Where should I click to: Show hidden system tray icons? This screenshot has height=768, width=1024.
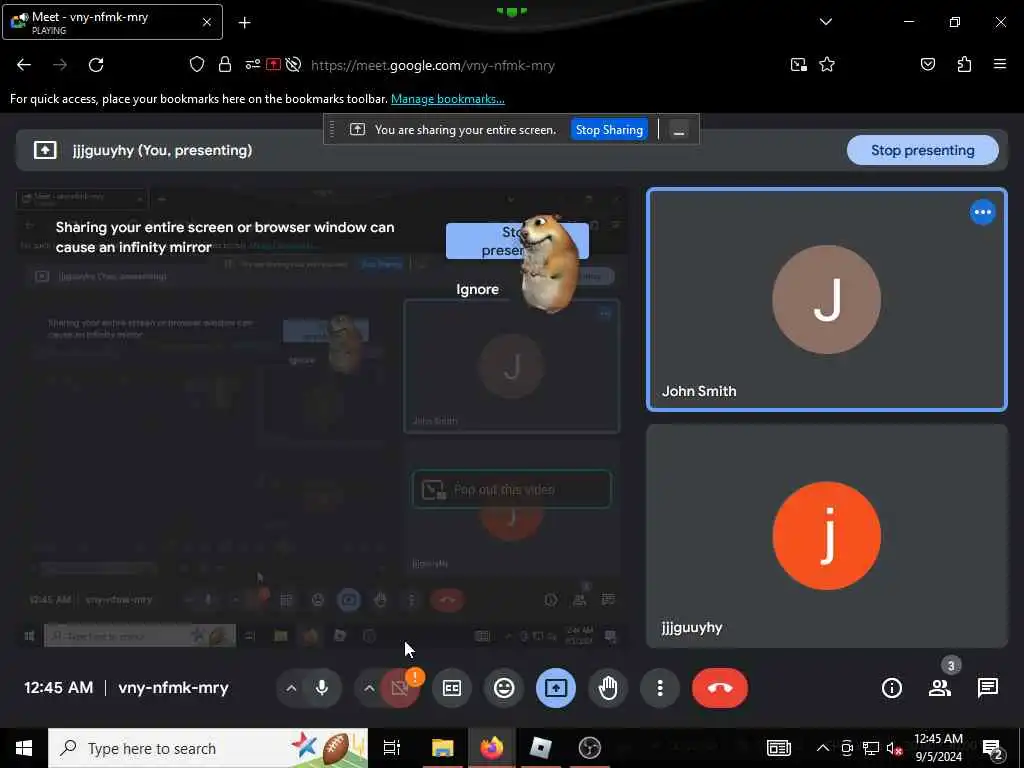click(822, 748)
